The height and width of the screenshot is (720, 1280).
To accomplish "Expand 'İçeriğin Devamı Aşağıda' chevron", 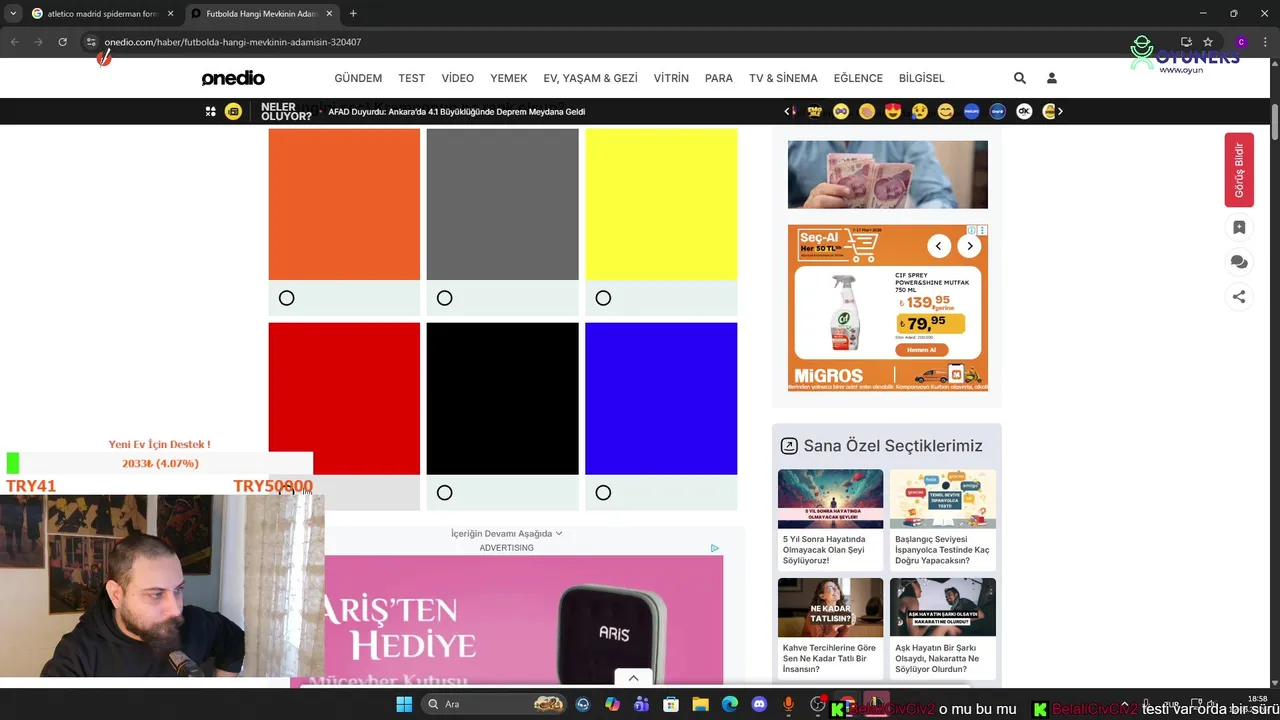I will click(559, 534).
